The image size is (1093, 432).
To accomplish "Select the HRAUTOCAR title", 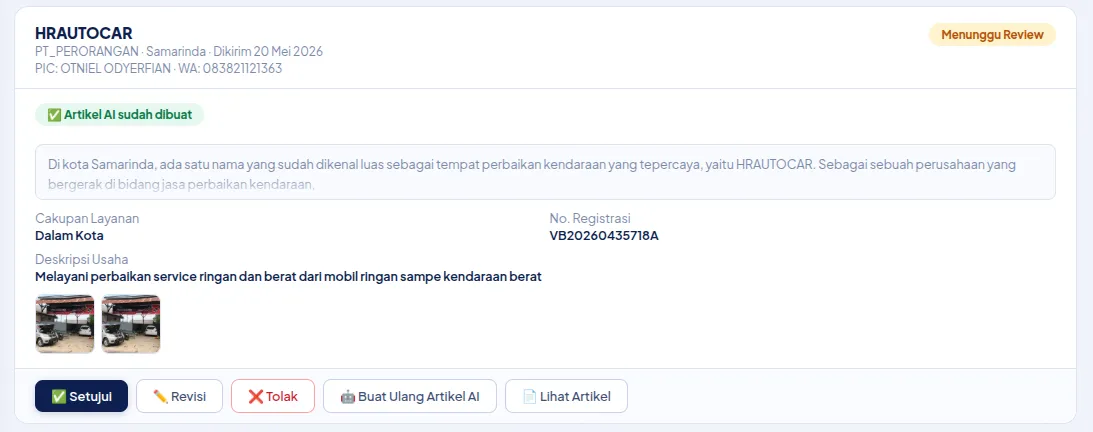I will tap(84, 33).
